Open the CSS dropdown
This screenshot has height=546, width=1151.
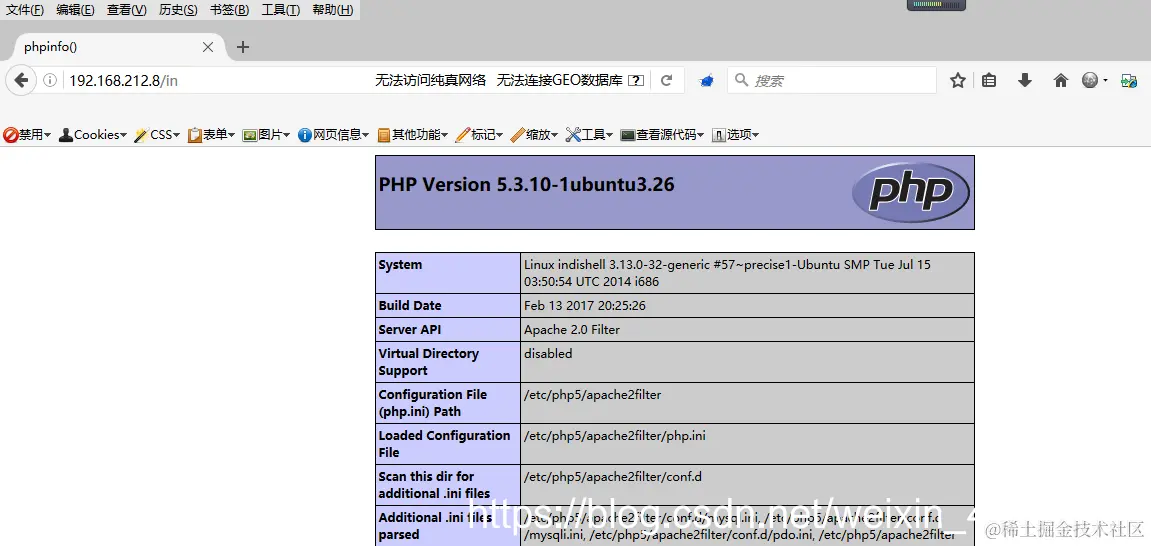coord(157,135)
